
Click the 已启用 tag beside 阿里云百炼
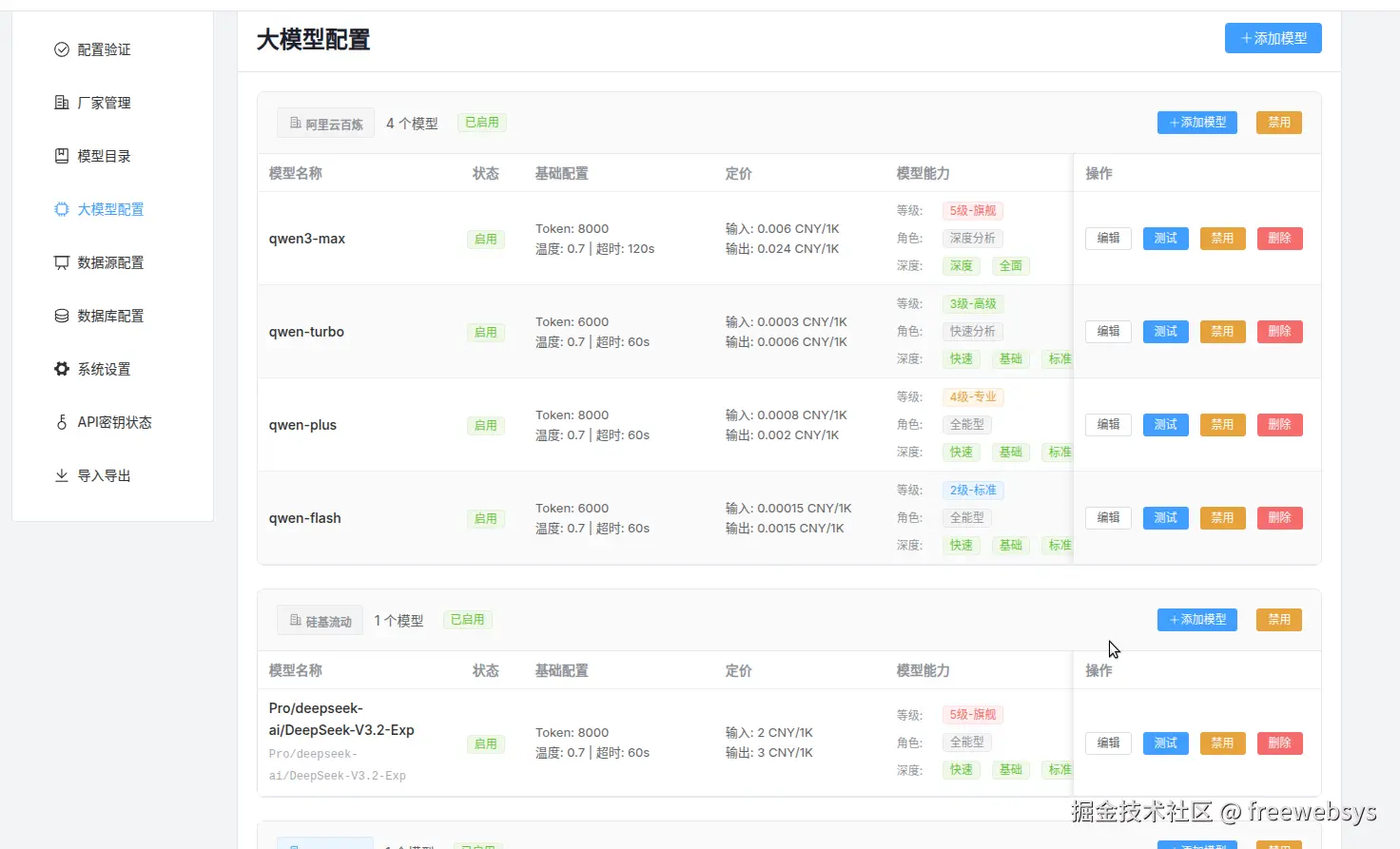point(482,123)
